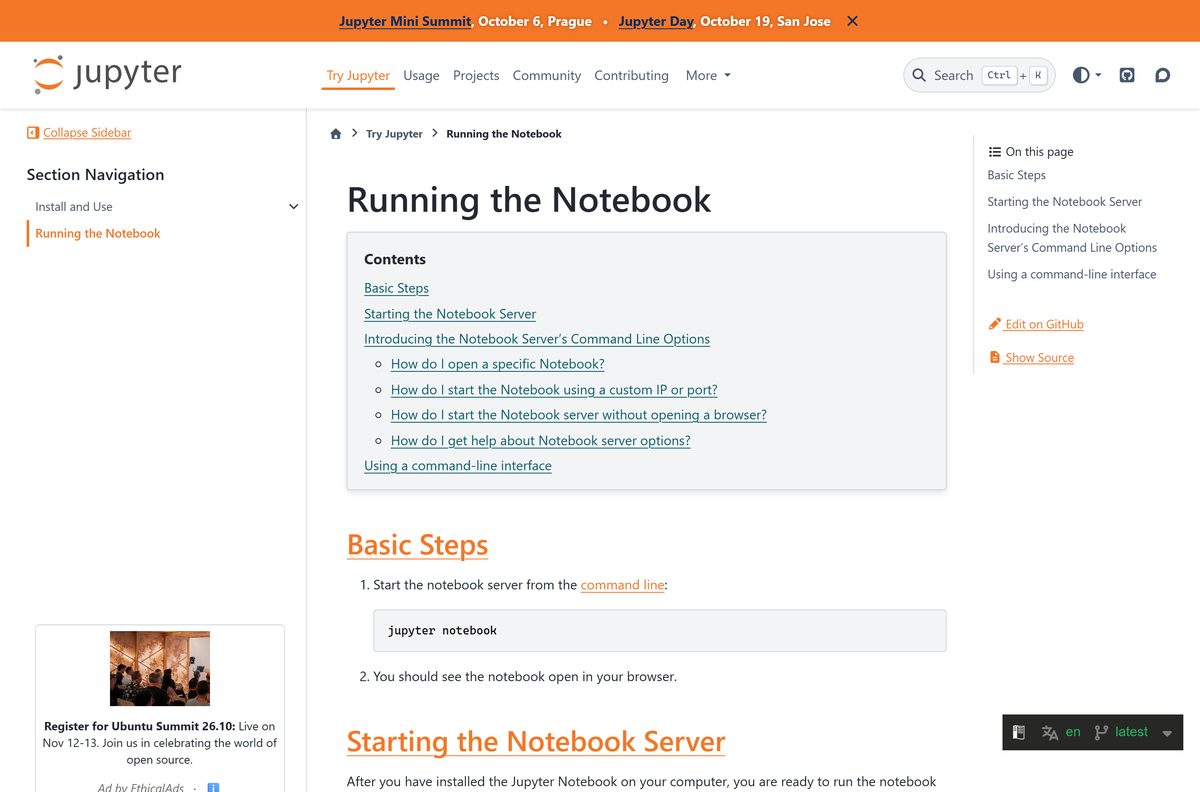Click Basic Steps in Contents box
The image size is (1200, 792).
[396, 288]
